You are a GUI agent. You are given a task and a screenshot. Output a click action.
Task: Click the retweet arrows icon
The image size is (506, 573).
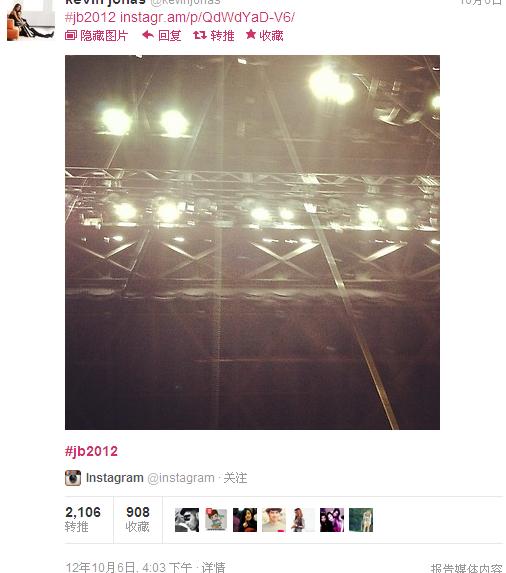click(x=200, y=35)
